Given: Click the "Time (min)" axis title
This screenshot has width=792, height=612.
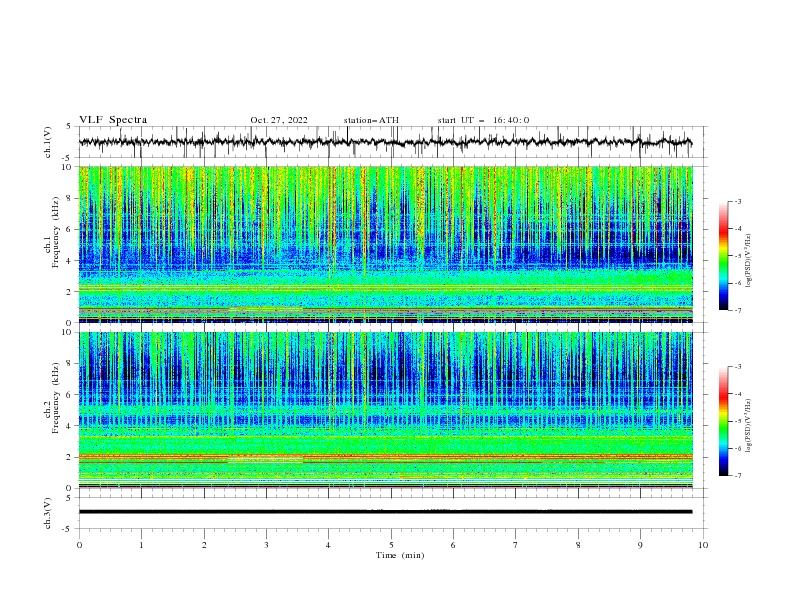Looking at the screenshot, I should point(400,555).
